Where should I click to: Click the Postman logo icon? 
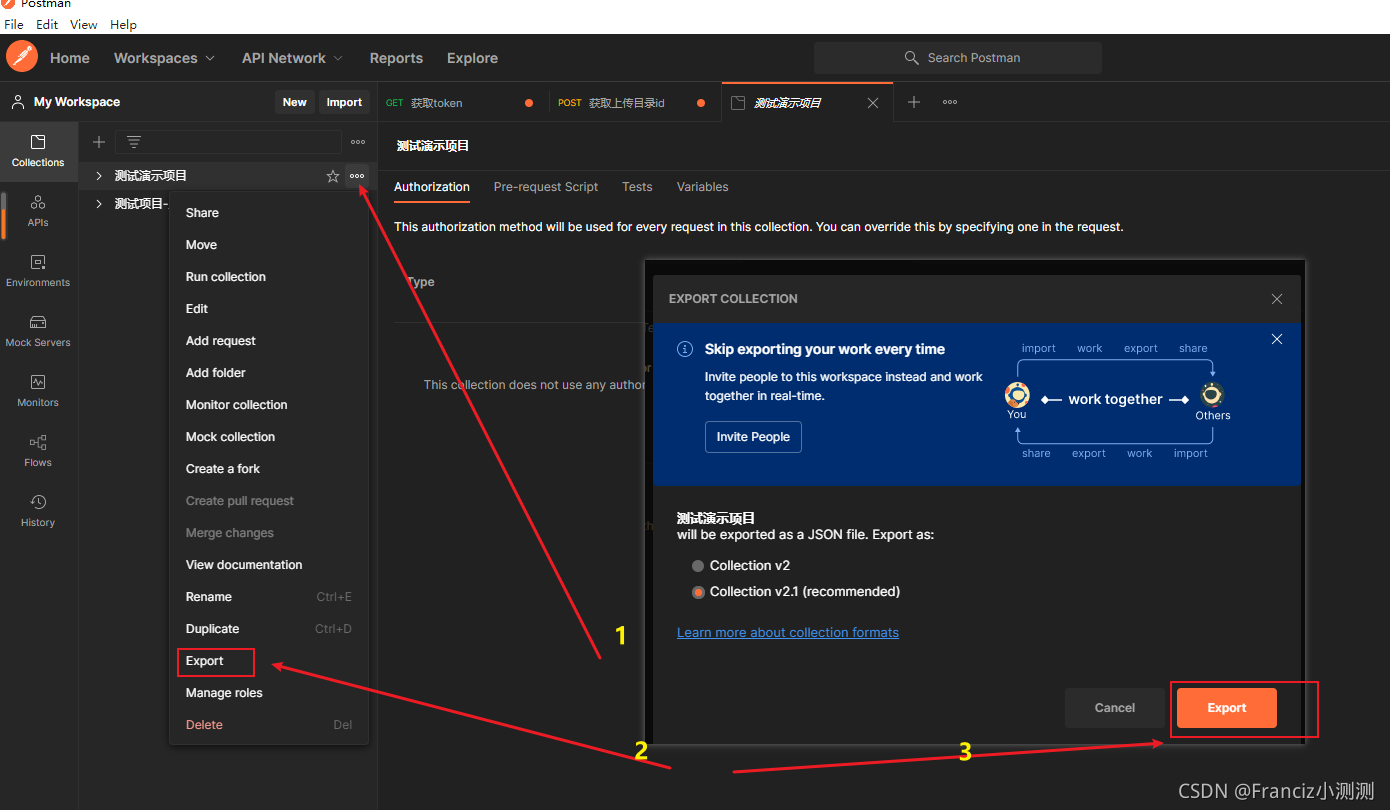(x=22, y=57)
